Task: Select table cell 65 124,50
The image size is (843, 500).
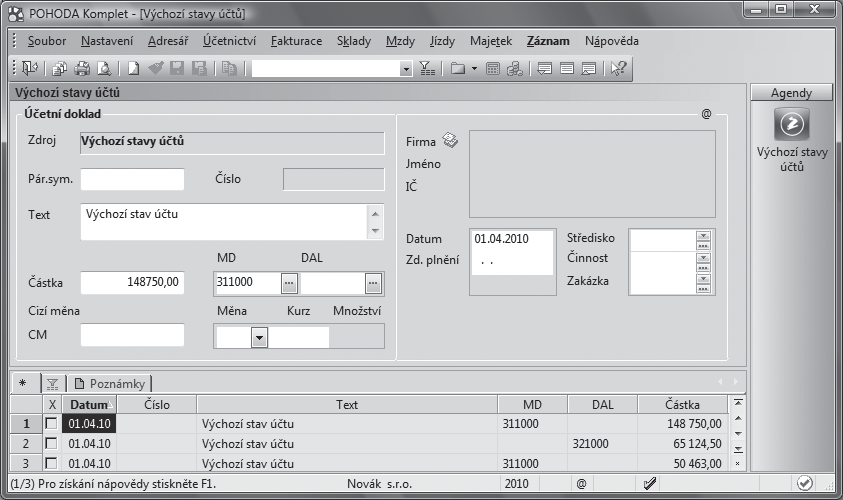Action: [x=683, y=444]
